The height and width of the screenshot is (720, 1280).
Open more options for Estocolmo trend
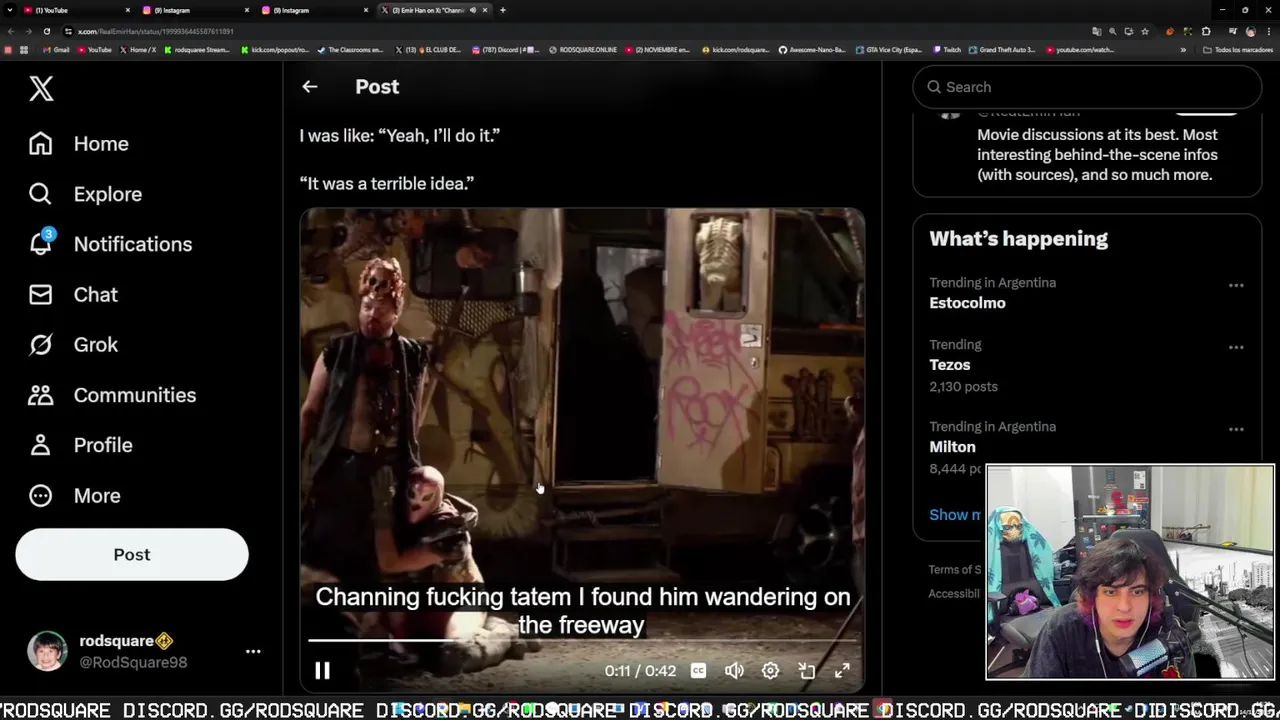click(1236, 285)
